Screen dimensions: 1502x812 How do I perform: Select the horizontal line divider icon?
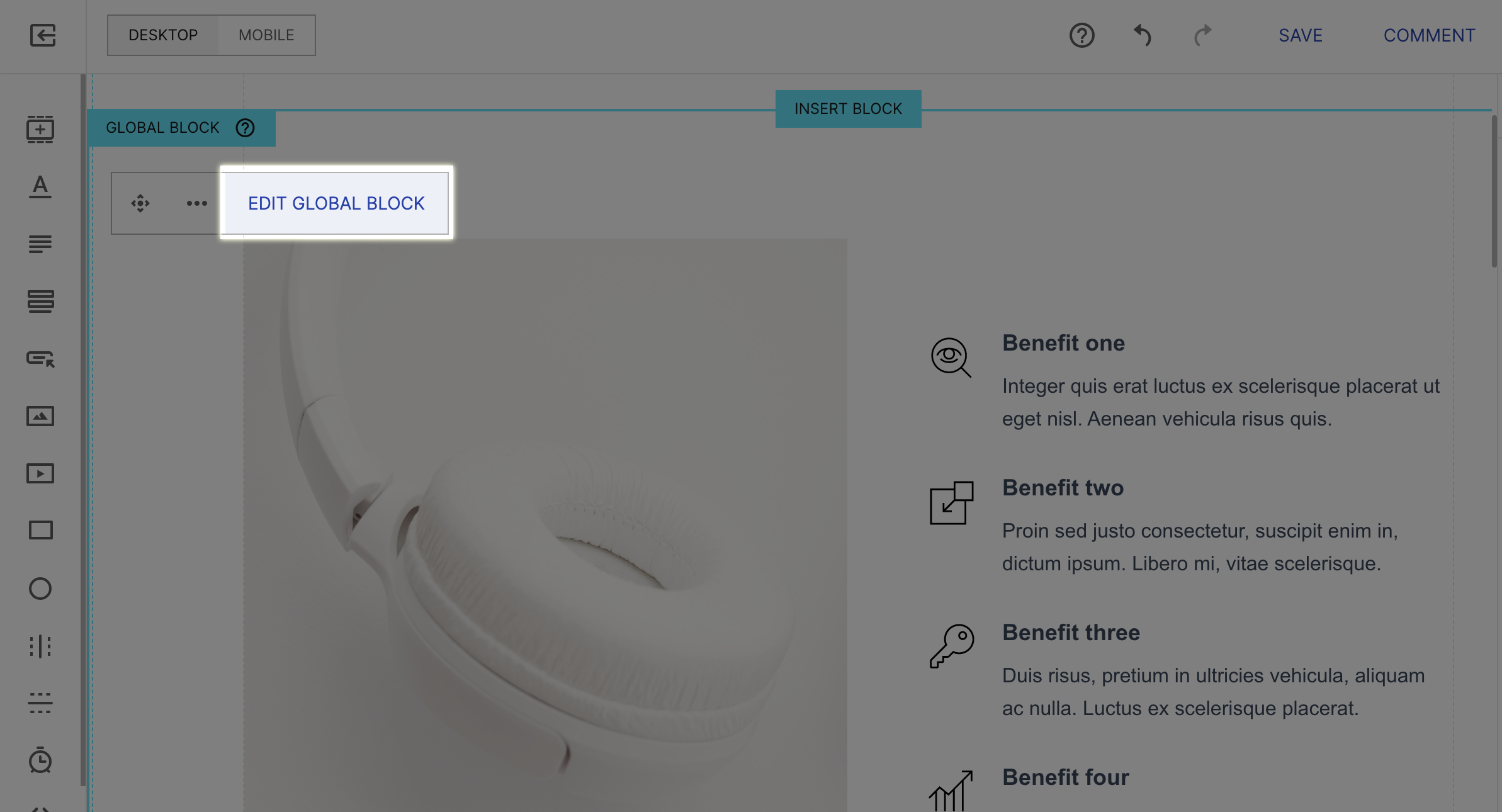pyautogui.click(x=40, y=703)
